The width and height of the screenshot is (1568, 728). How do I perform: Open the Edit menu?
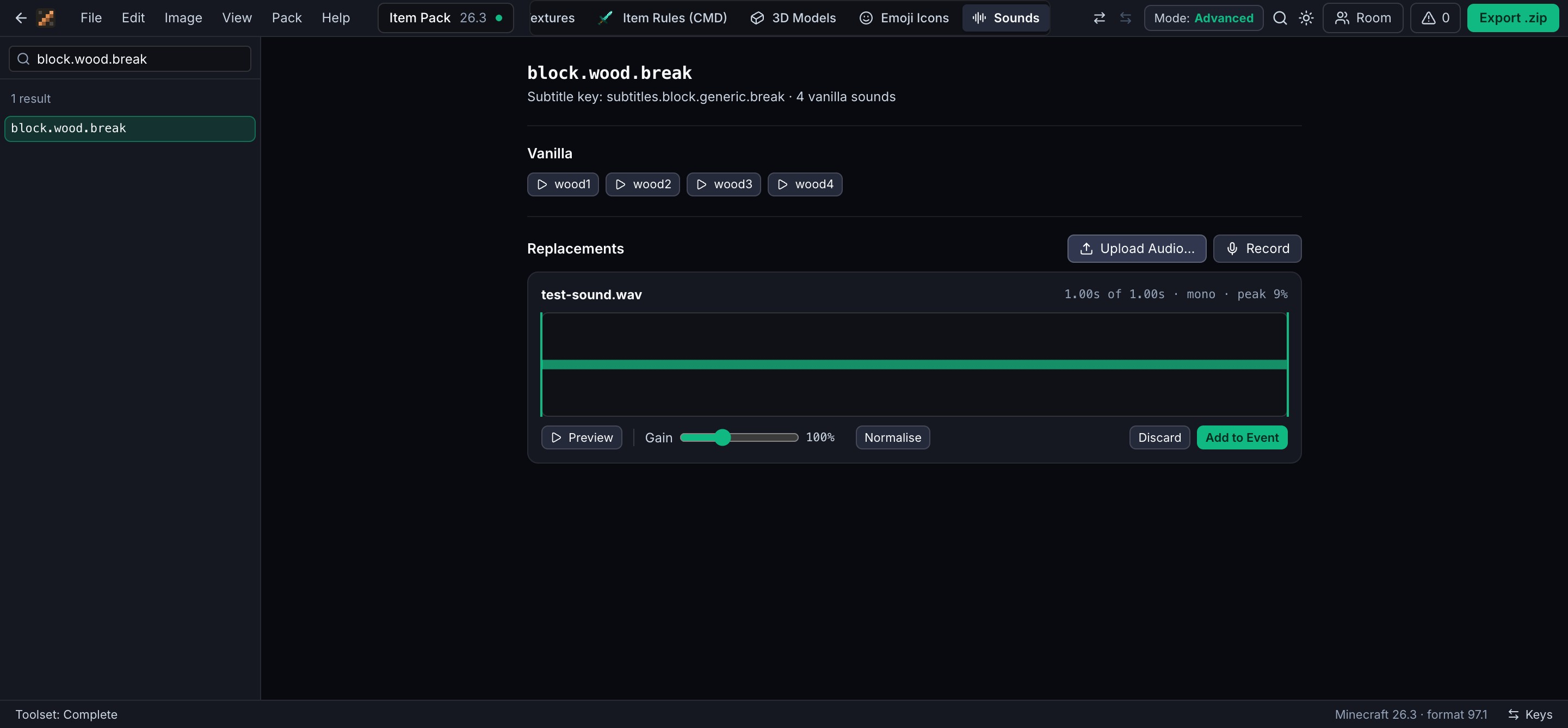tap(133, 18)
